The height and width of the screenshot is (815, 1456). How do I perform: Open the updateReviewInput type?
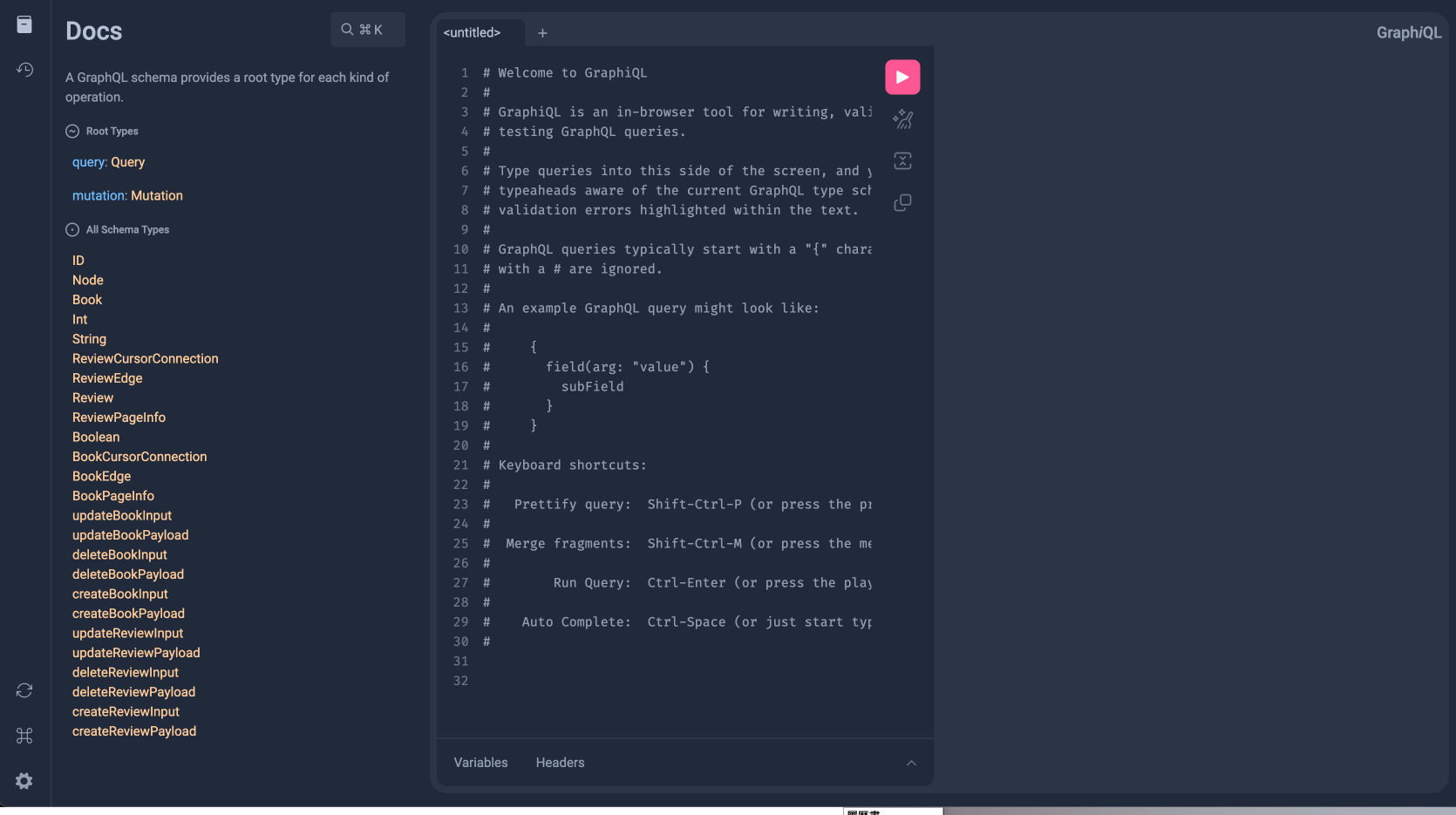pos(128,633)
